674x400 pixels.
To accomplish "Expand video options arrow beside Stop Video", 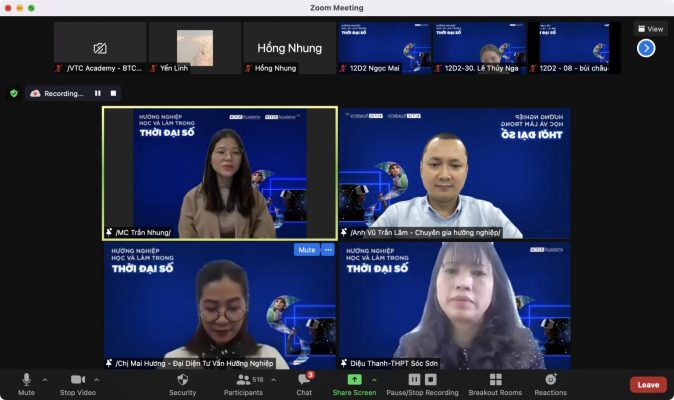I will 96,380.
